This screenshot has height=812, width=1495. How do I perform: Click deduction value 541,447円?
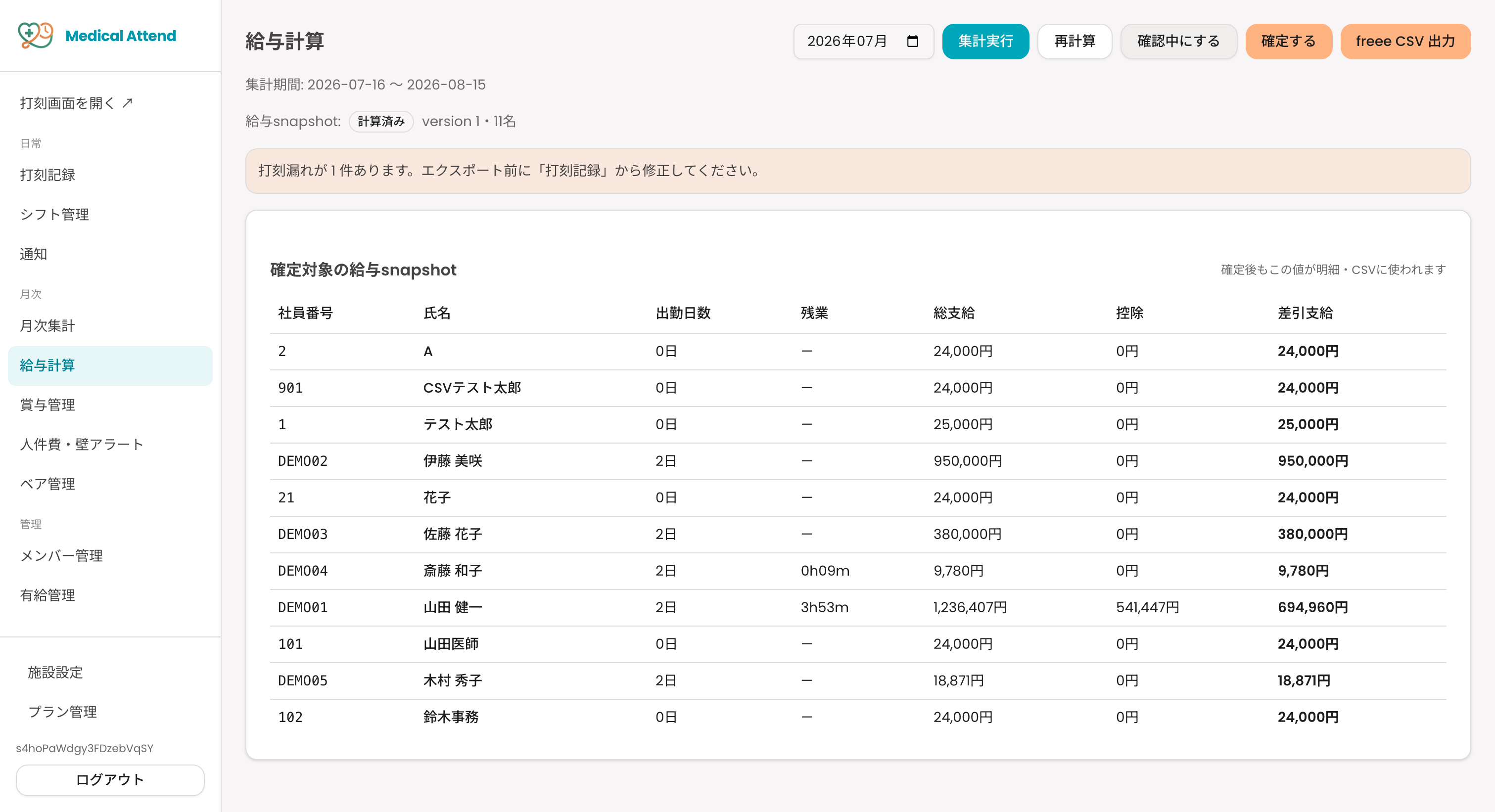point(1147,607)
